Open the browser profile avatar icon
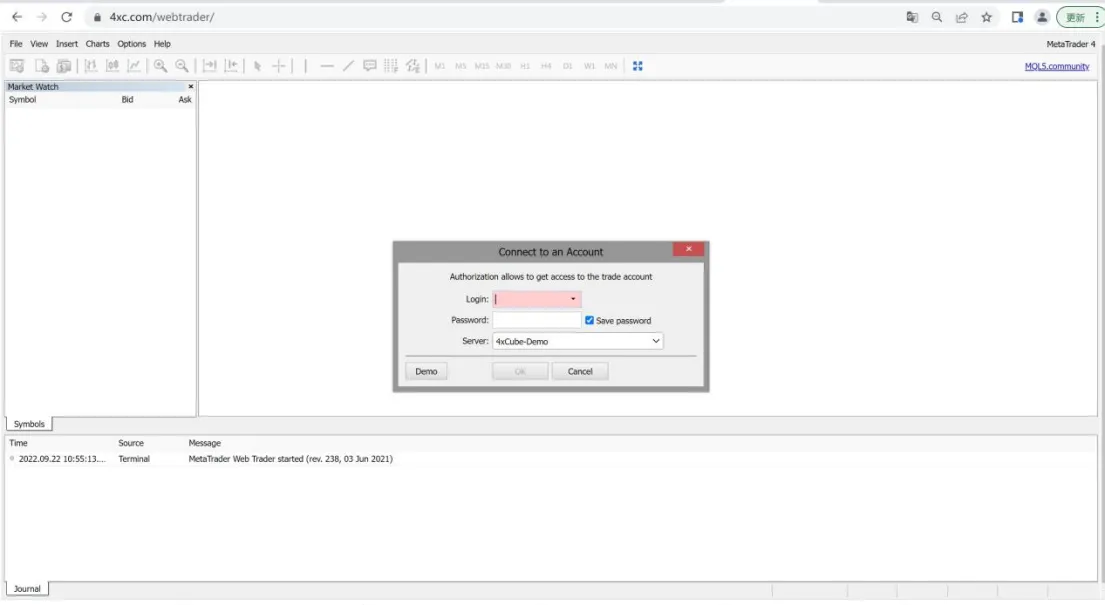The height and width of the screenshot is (606, 1106). click(1042, 18)
